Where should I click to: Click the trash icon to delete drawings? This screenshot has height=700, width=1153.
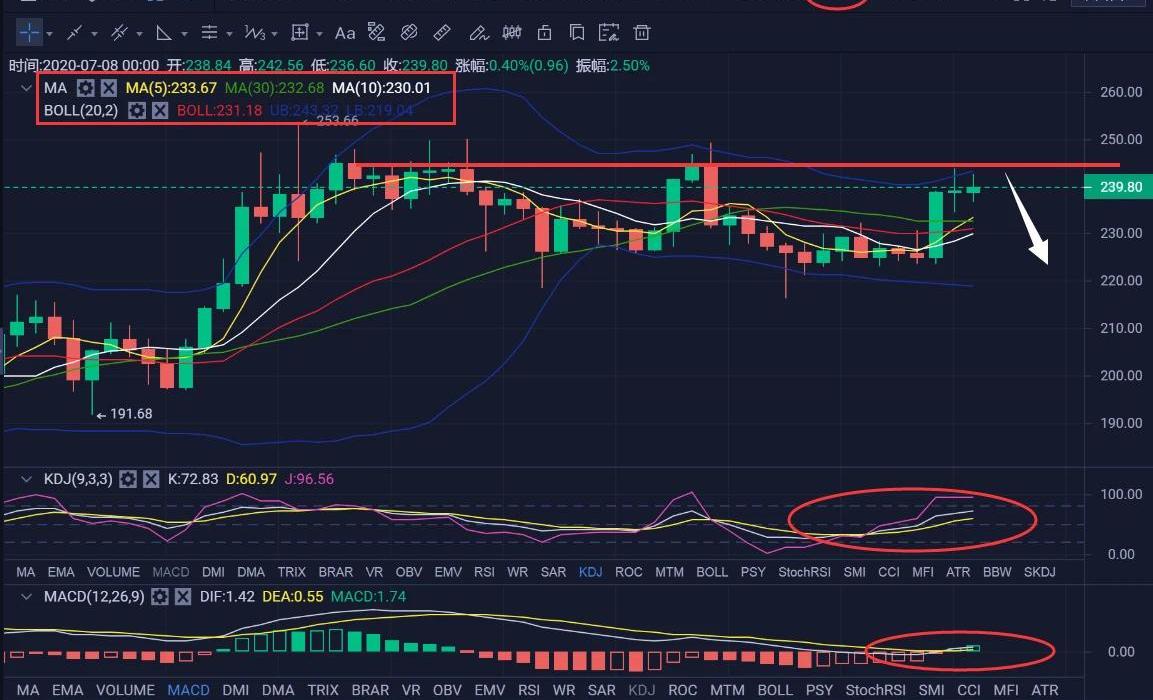(x=642, y=33)
